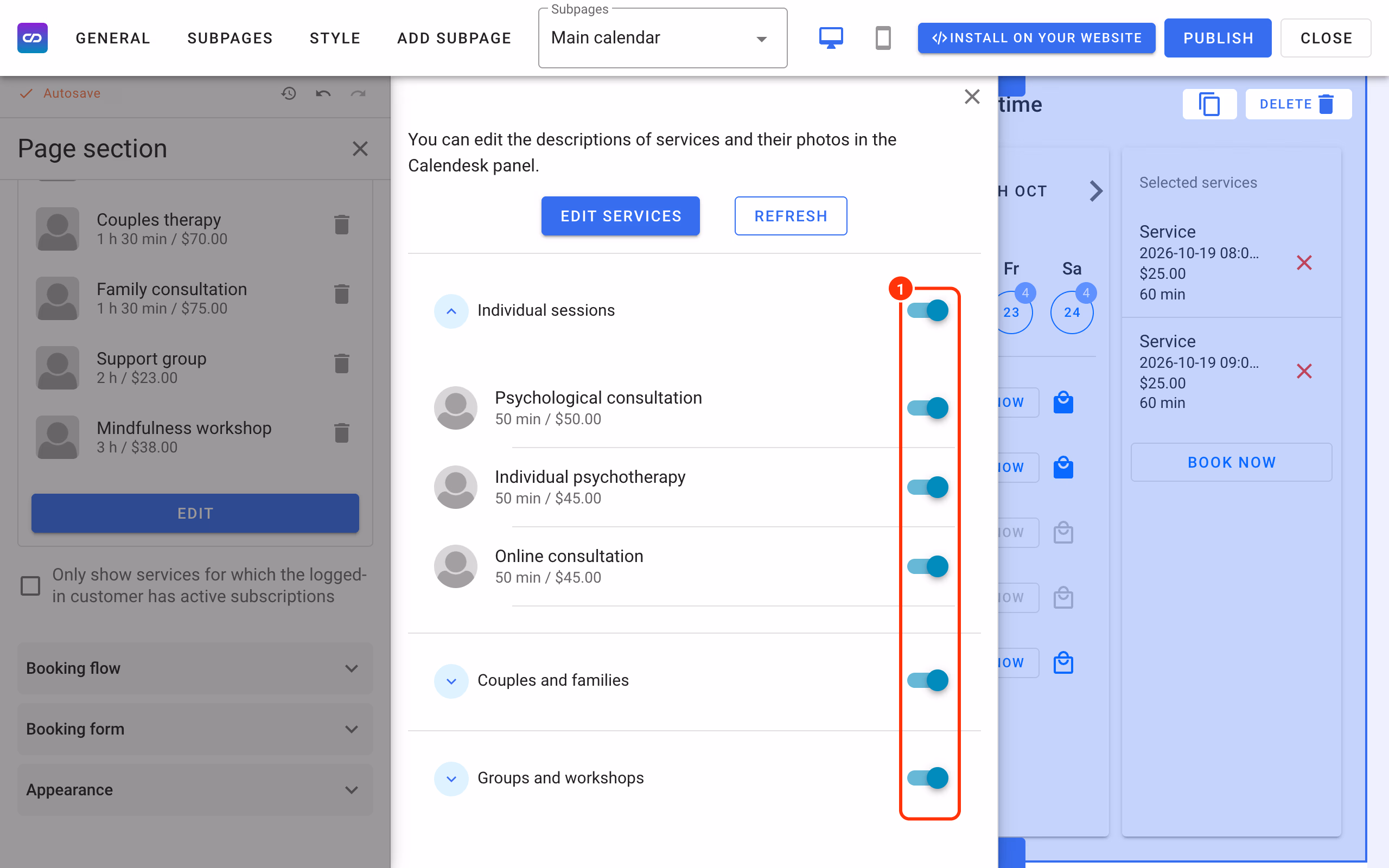Expand the Couples and families category
The width and height of the screenshot is (1389, 868).
451,681
